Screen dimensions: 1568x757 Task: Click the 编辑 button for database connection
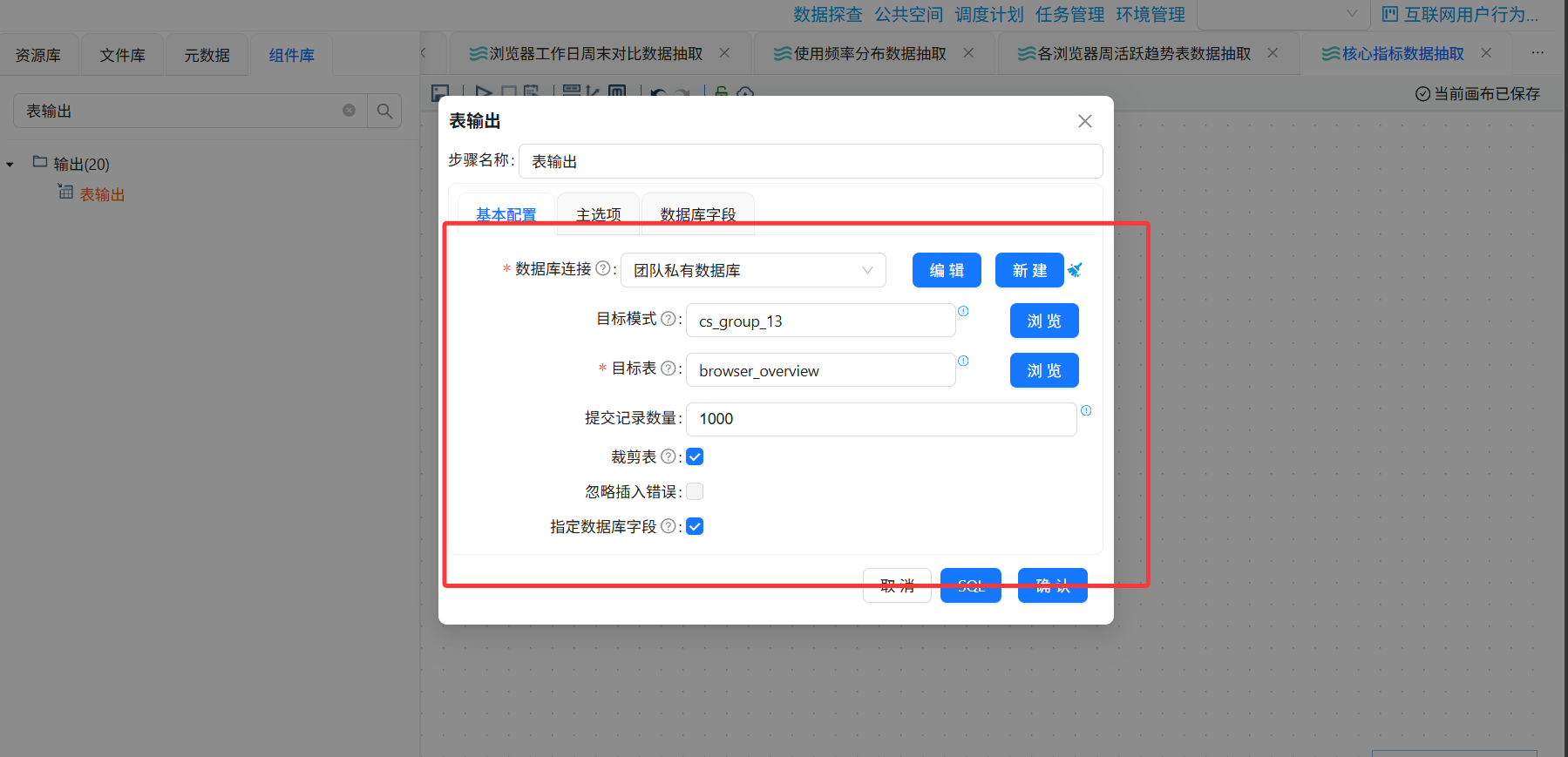(x=947, y=270)
